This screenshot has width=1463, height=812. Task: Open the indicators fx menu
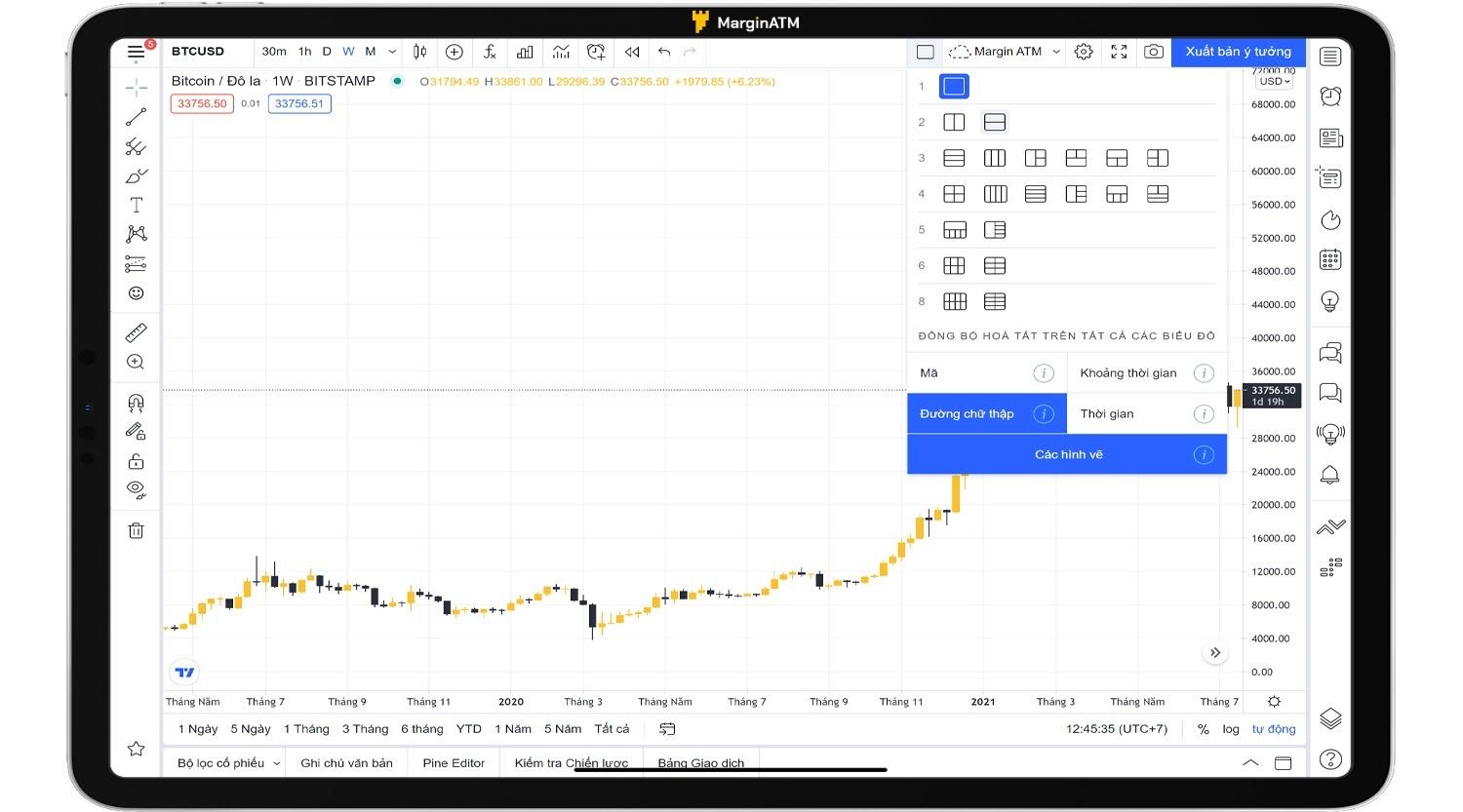pyautogui.click(x=490, y=52)
